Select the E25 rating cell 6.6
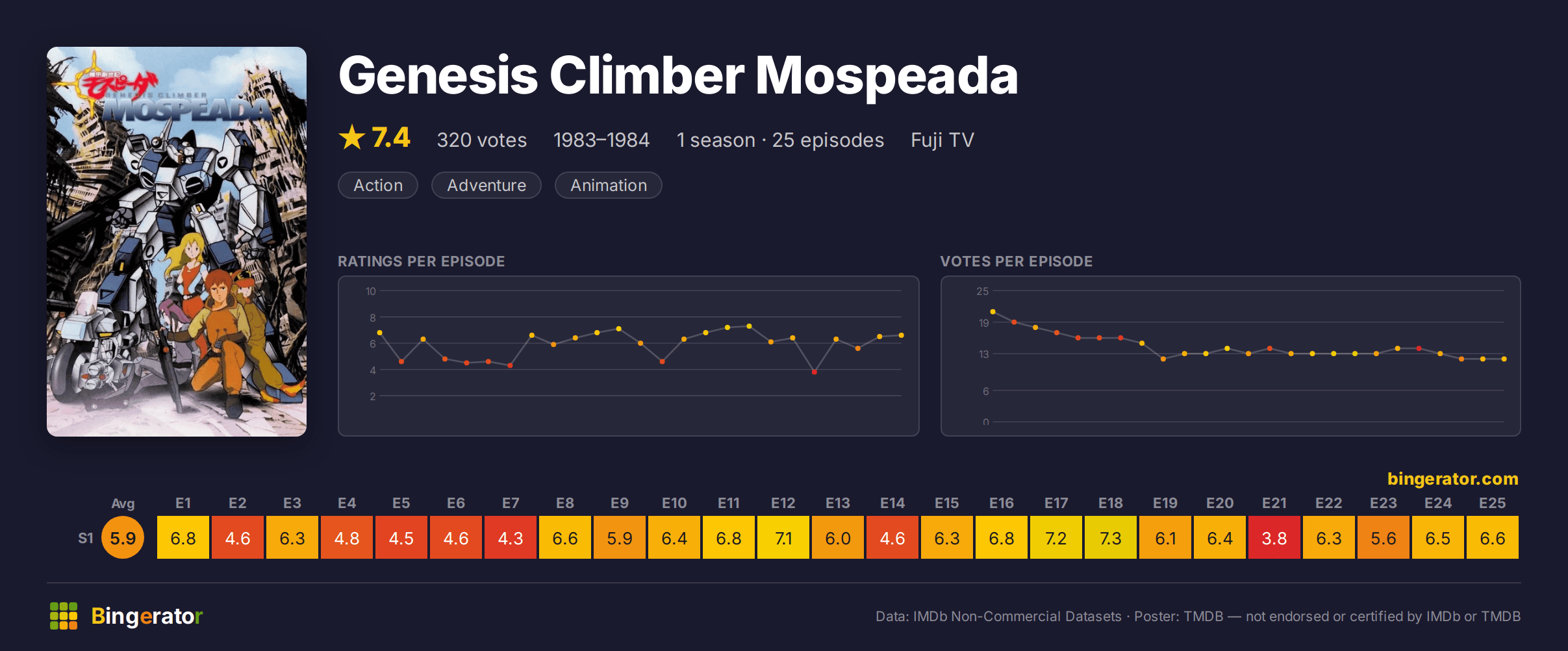The height and width of the screenshot is (651, 1568). 1493,538
